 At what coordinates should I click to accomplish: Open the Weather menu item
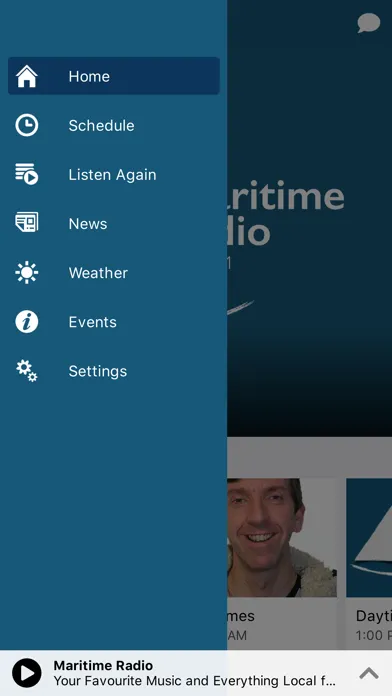click(x=114, y=273)
